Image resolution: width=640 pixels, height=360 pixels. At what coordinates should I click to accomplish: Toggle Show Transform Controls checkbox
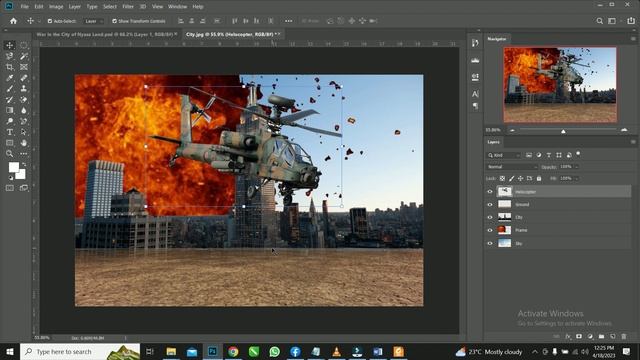(x=114, y=21)
